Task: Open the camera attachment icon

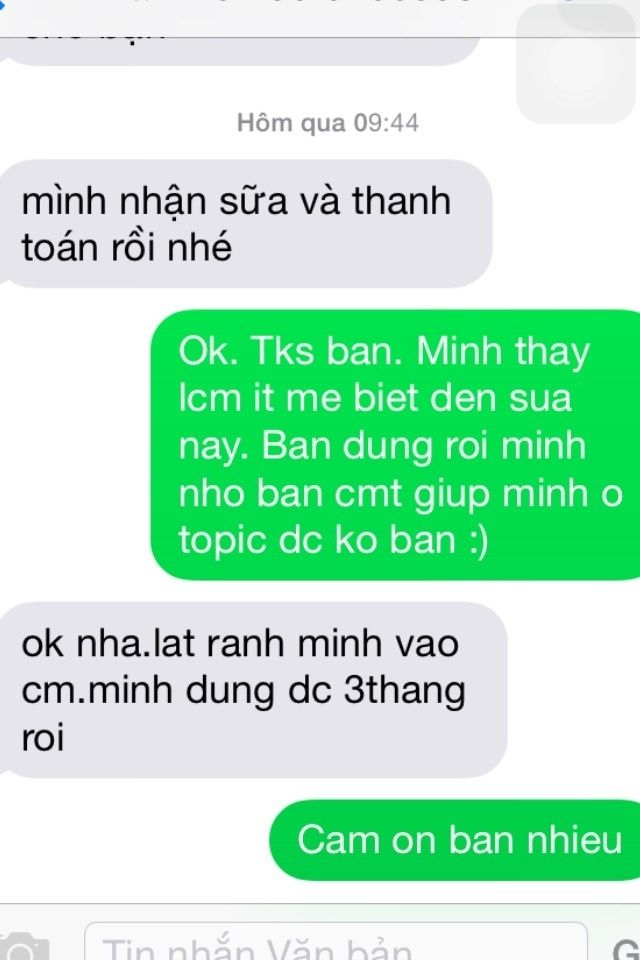Action: pyautogui.click(x=23, y=947)
